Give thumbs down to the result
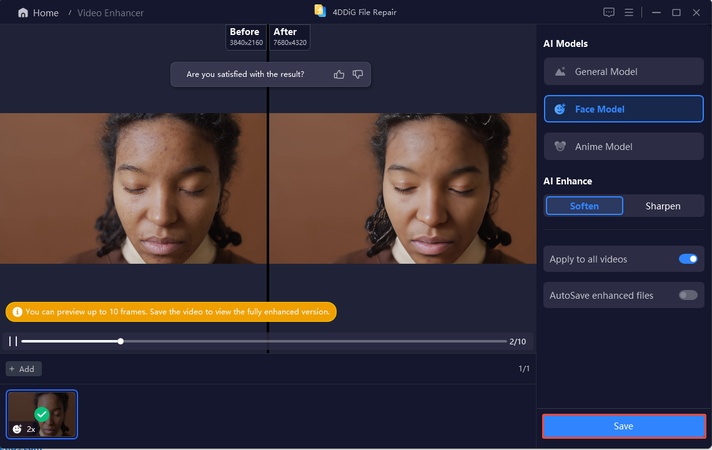Image resolution: width=712 pixels, height=450 pixels. [358, 74]
